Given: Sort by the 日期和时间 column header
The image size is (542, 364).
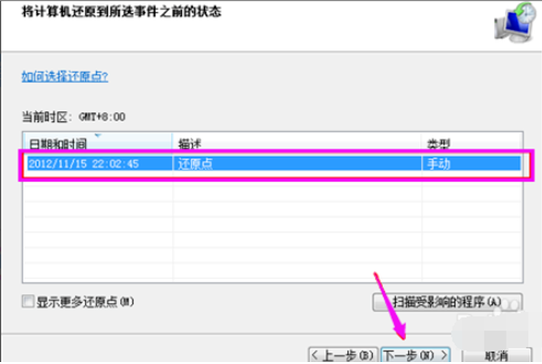Looking at the screenshot, I should tap(97, 142).
